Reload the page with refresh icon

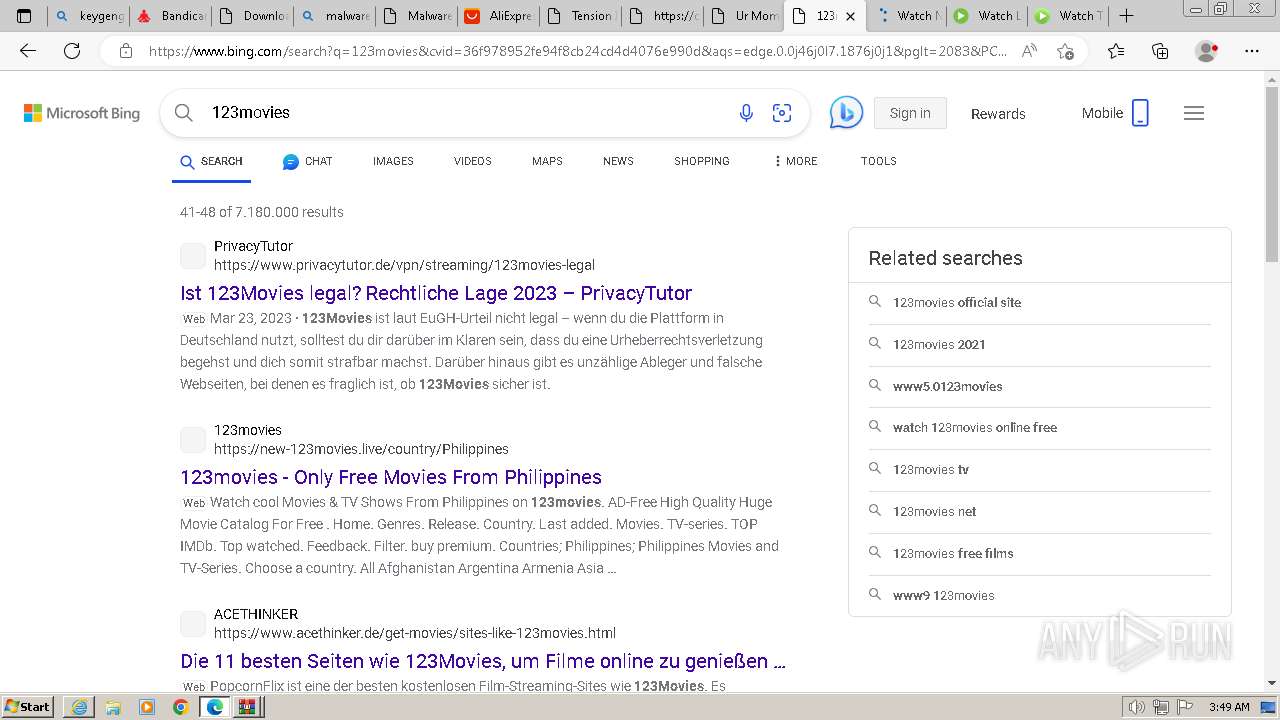(72, 51)
